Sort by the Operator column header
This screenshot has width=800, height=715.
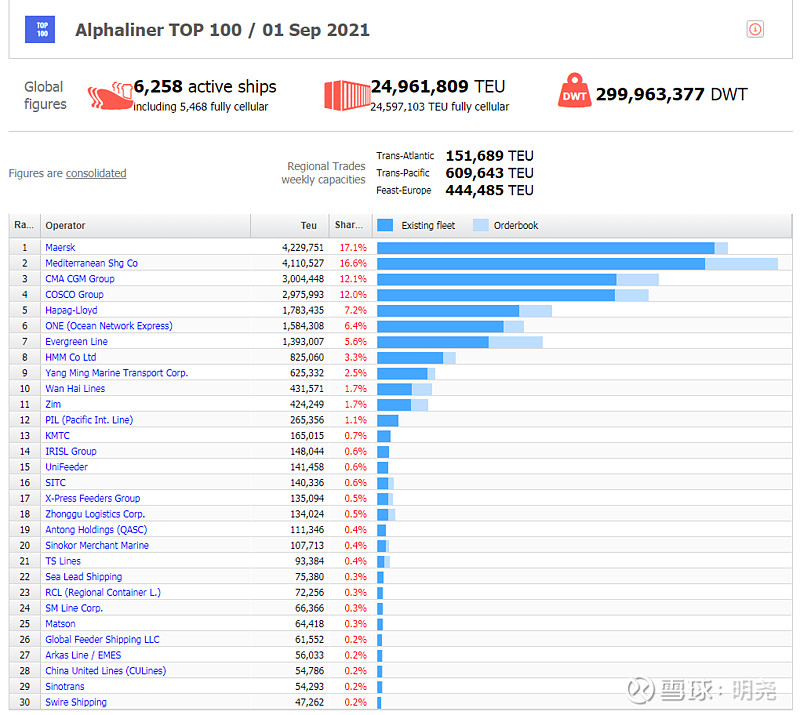[x=145, y=225]
